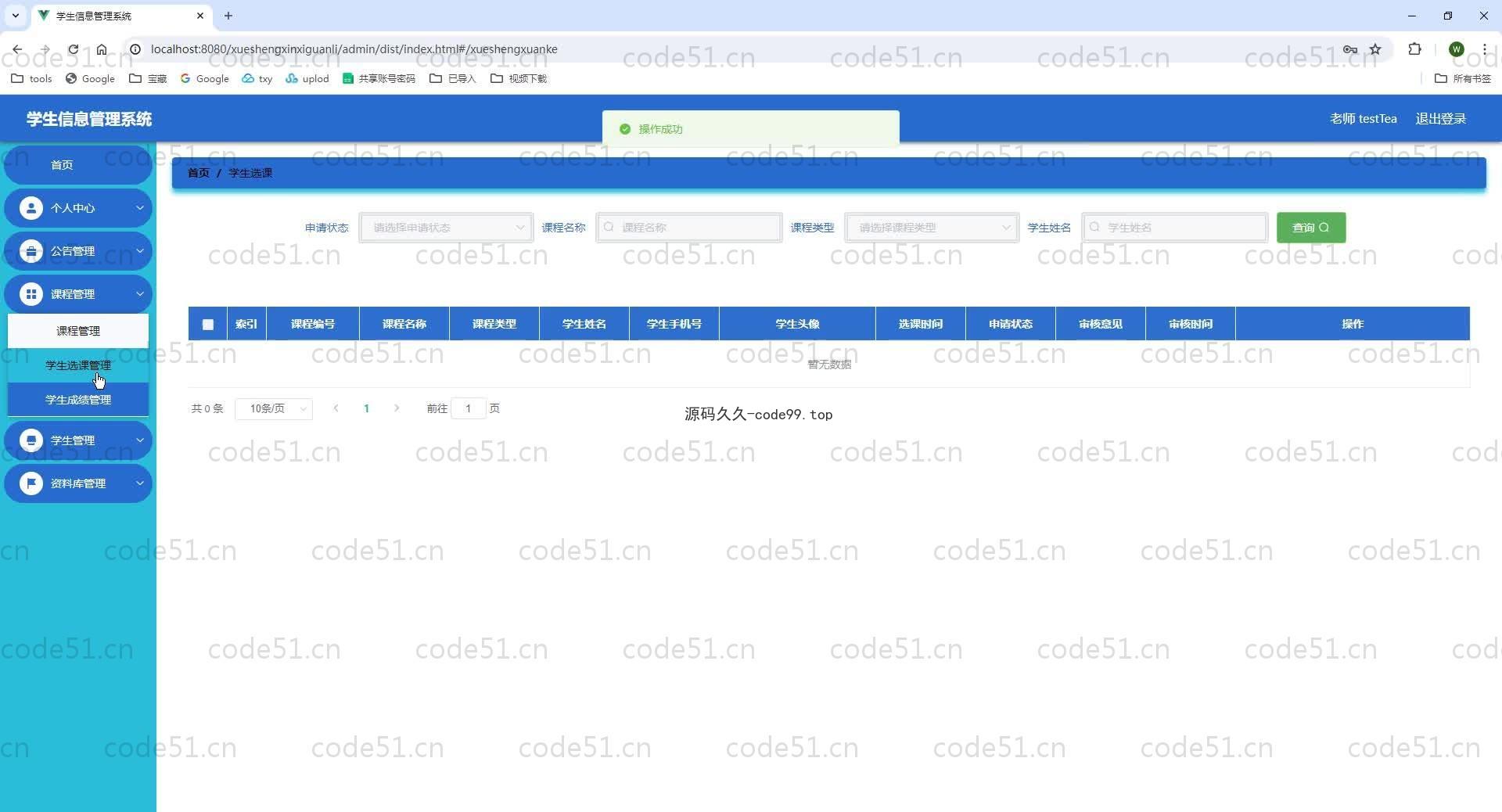Viewport: 1502px width, 812px height.
Task: Click the 老师 testTea user label
Action: pos(1364,119)
